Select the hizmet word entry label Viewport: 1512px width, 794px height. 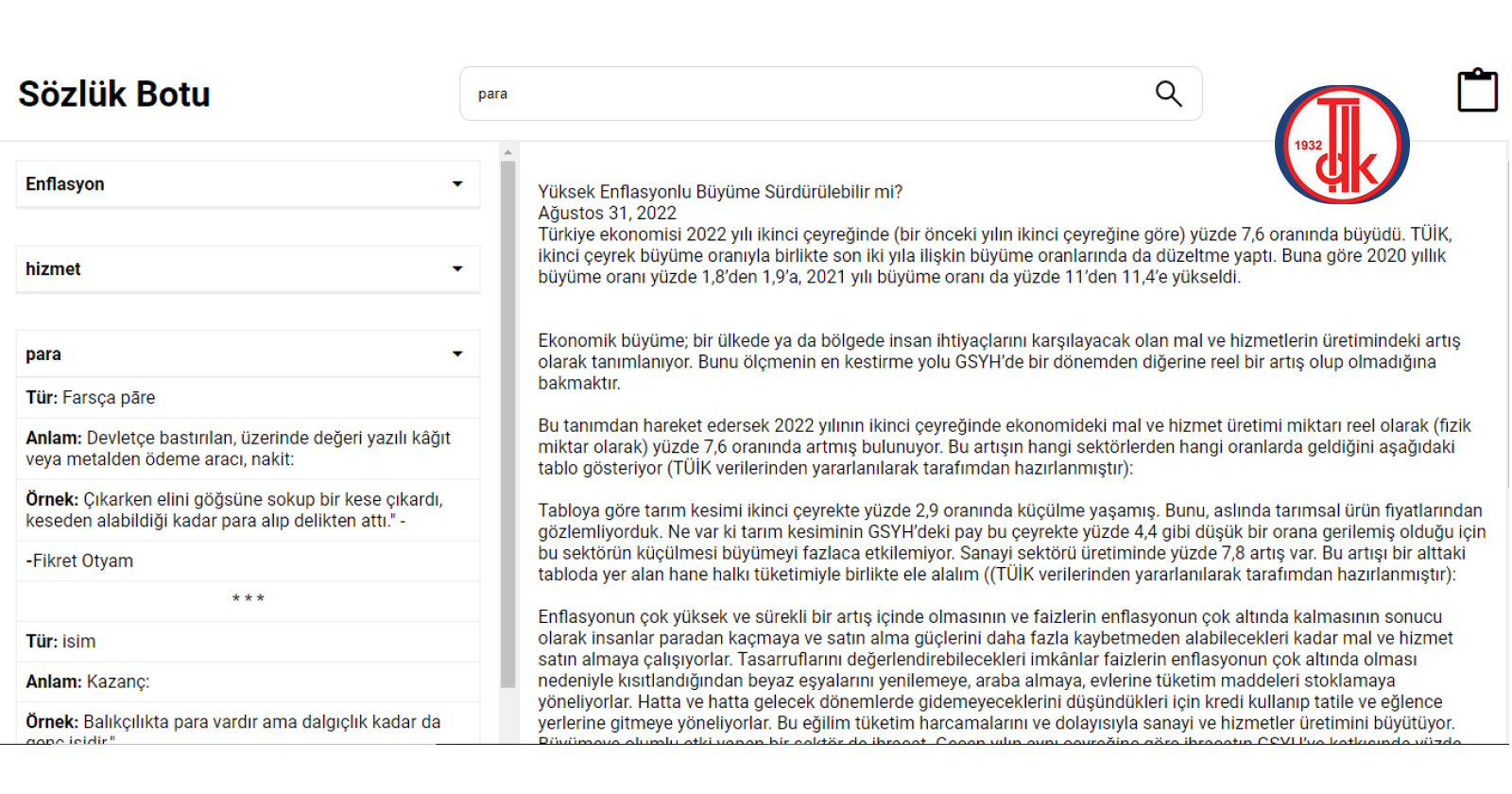53,269
